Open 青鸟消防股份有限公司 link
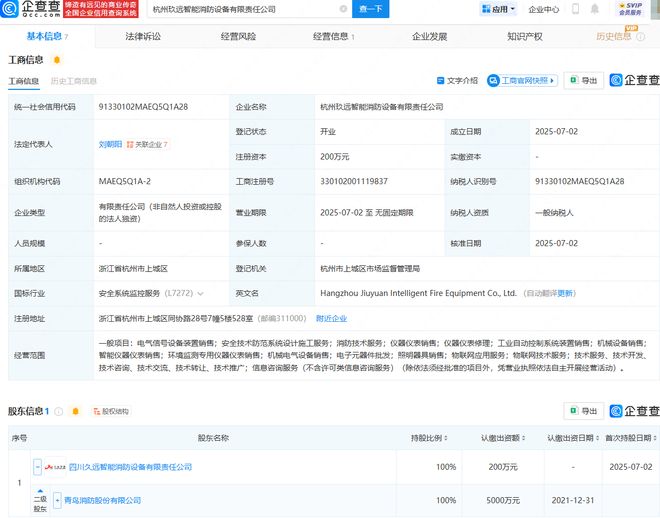 point(102,501)
